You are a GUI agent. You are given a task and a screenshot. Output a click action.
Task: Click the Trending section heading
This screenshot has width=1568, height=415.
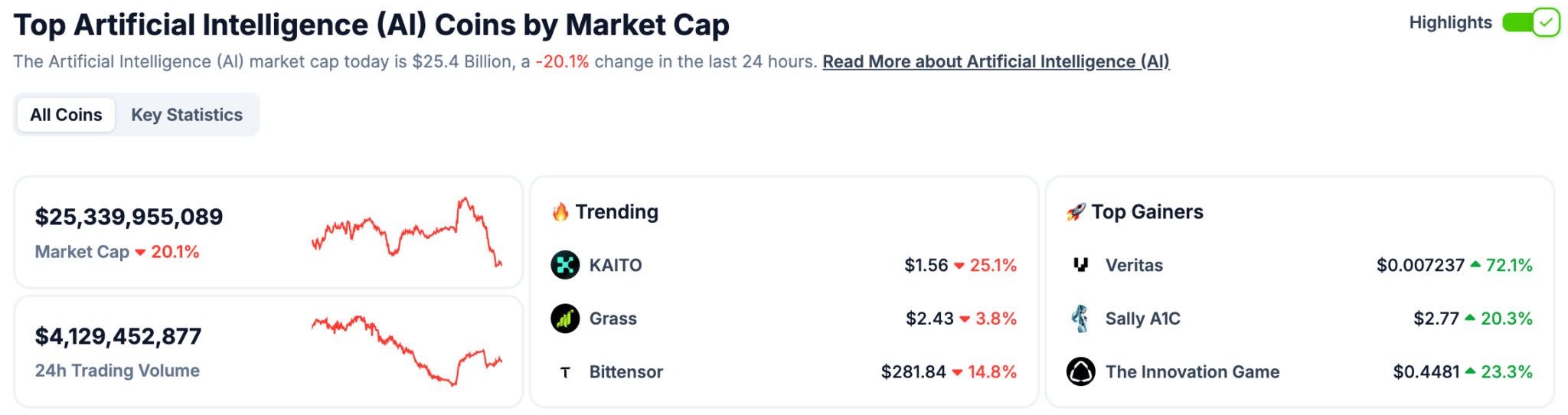[x=616, y=212]
